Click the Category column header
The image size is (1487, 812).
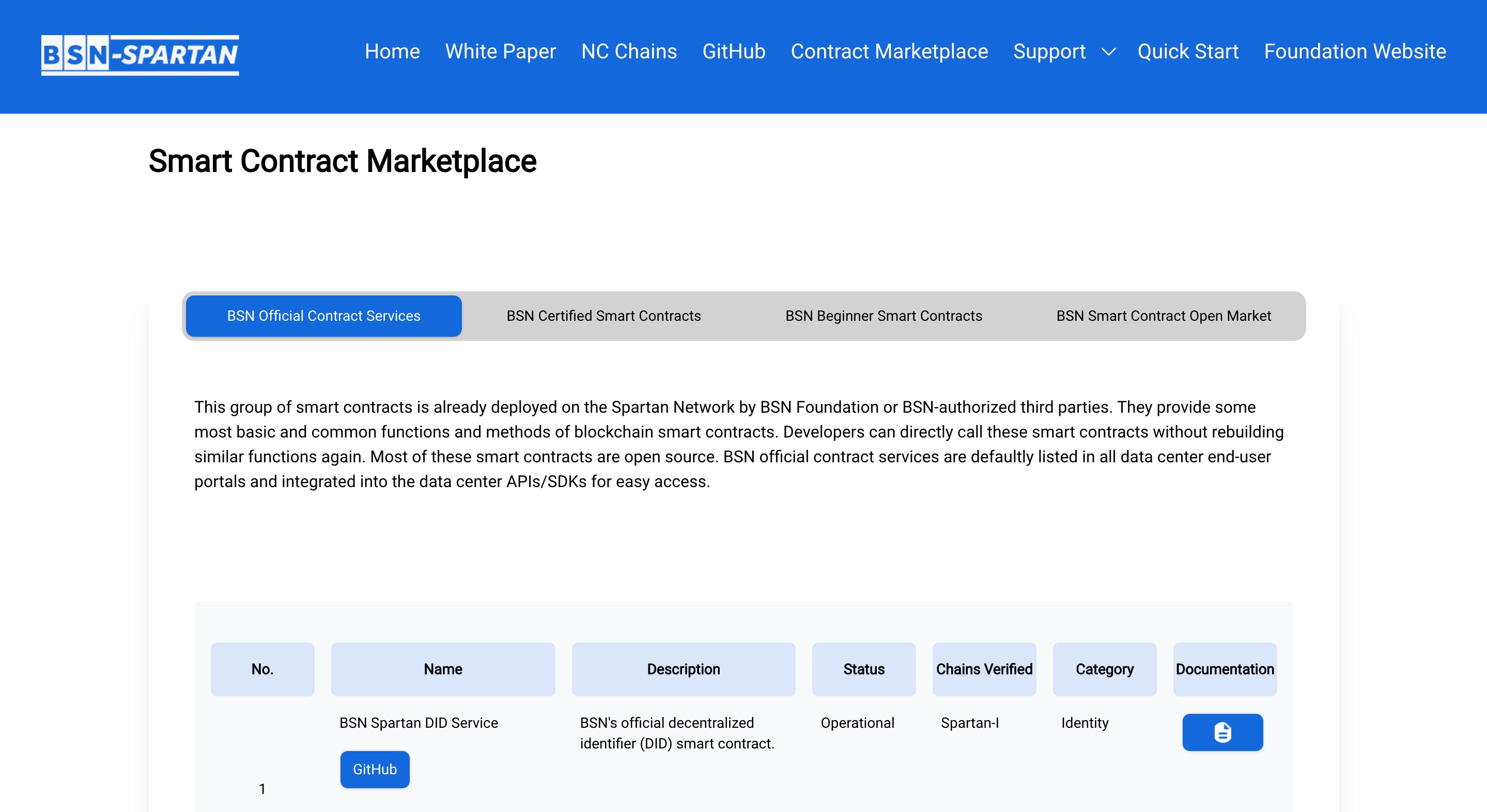point(1104,669)
